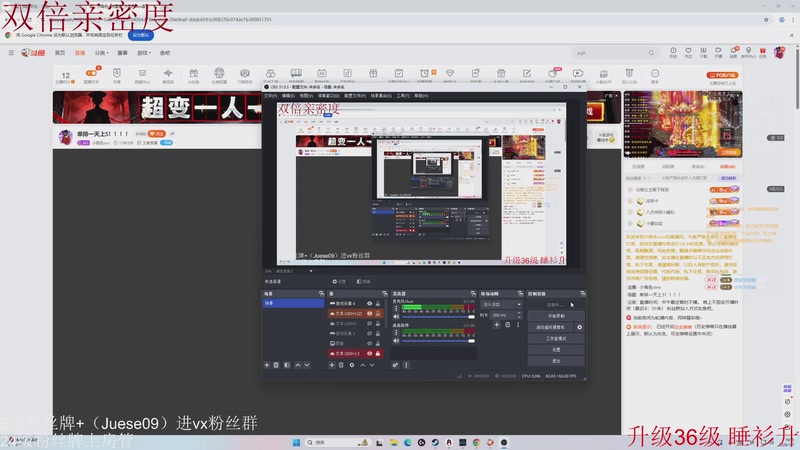Viewport: 800px width, 450px height.
Task: Pop out the Audio Mixer dock panel
Action: (473, 294)
